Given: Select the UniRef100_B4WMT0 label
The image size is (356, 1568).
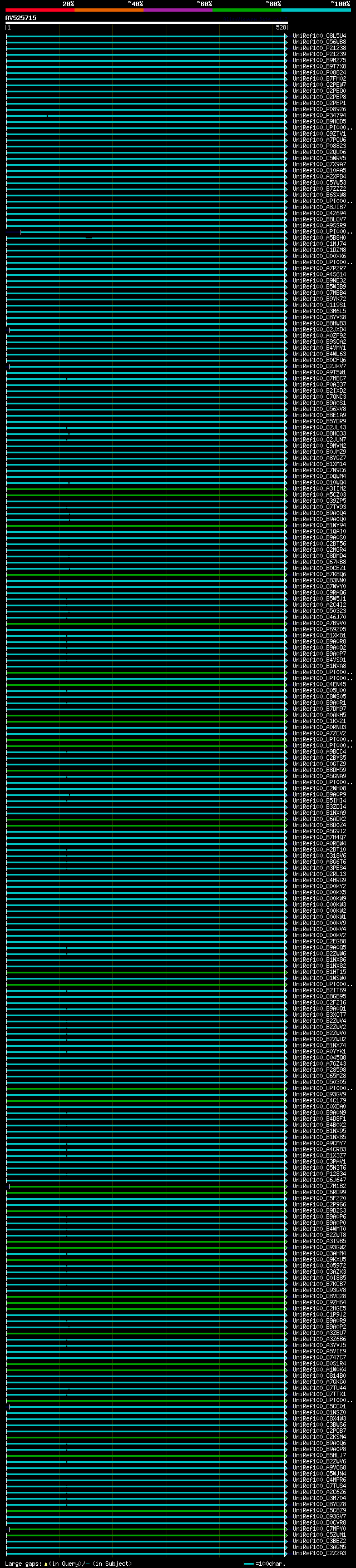Looking at the screenshot, I should point(319,1229).
